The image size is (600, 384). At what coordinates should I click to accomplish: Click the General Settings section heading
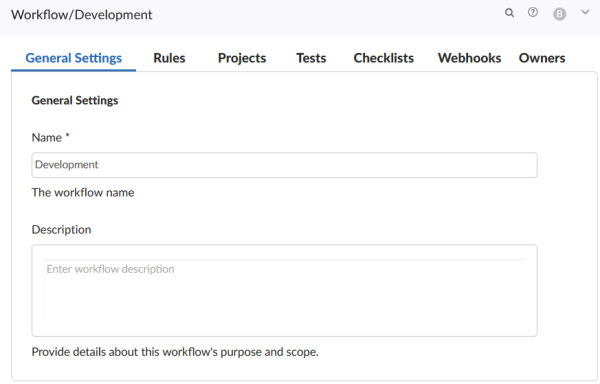[75, 100]
